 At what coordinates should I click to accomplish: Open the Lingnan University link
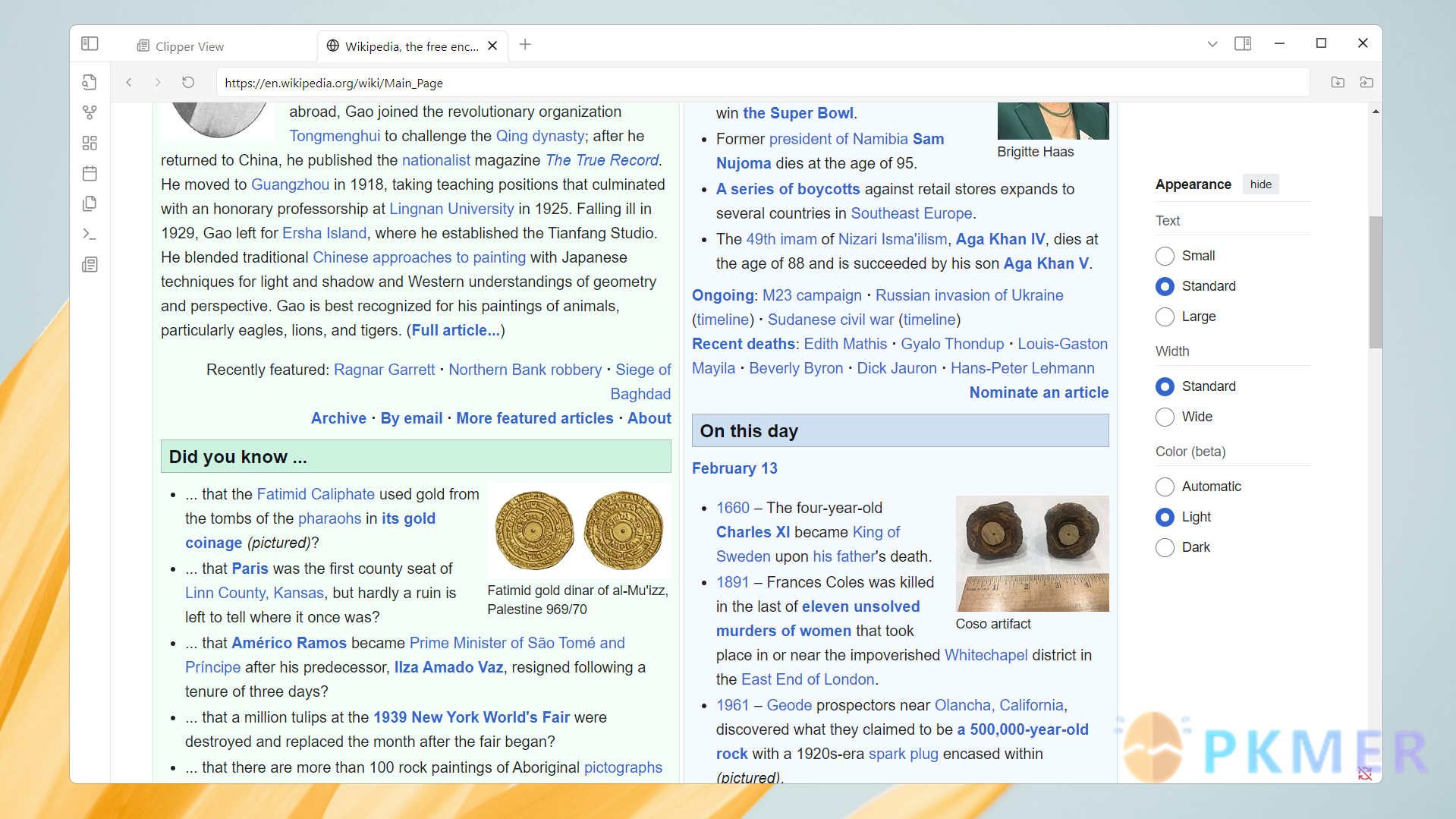(451, 209)
